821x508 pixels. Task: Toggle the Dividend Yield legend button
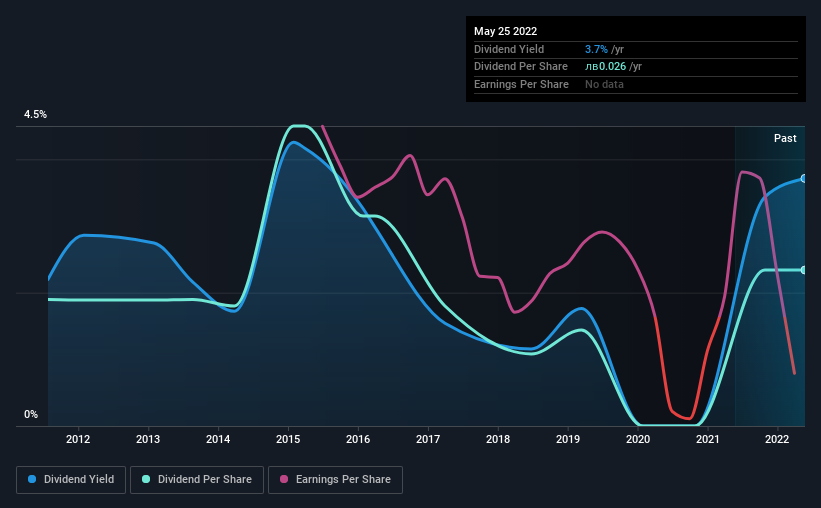pyautogui.click(x=71, y=480)
